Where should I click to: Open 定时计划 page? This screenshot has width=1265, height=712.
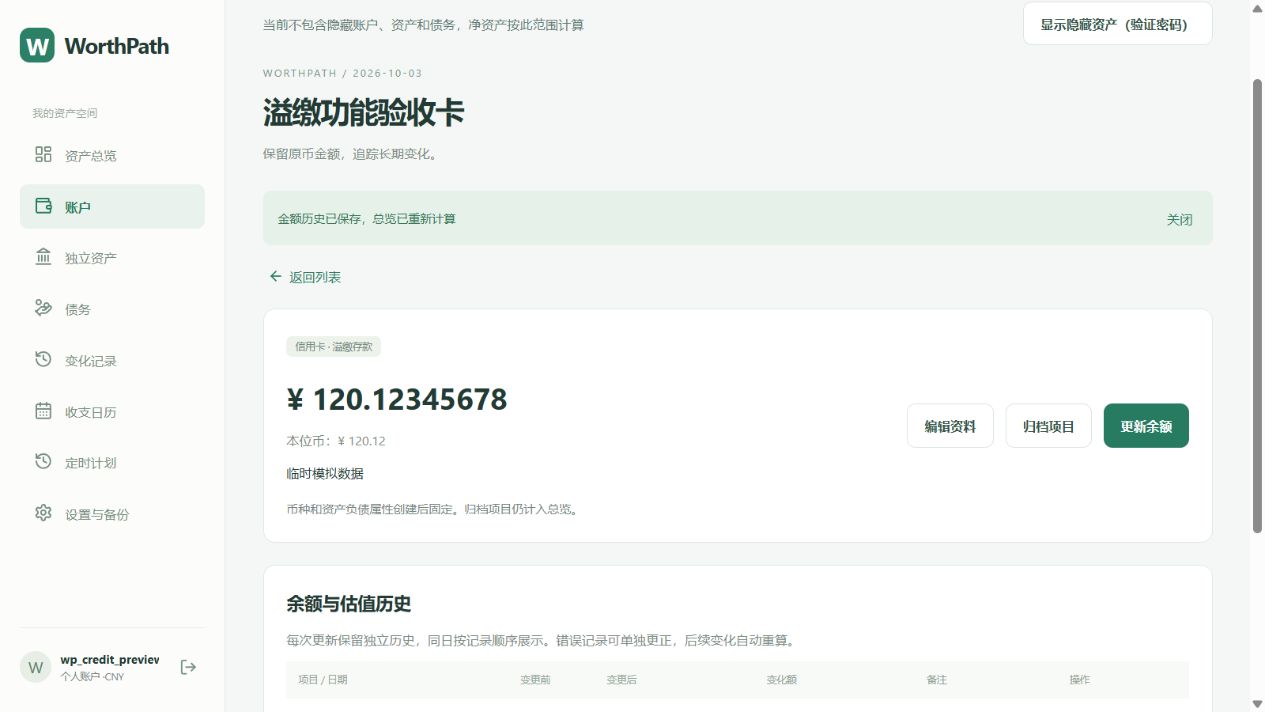click(112, 463)
